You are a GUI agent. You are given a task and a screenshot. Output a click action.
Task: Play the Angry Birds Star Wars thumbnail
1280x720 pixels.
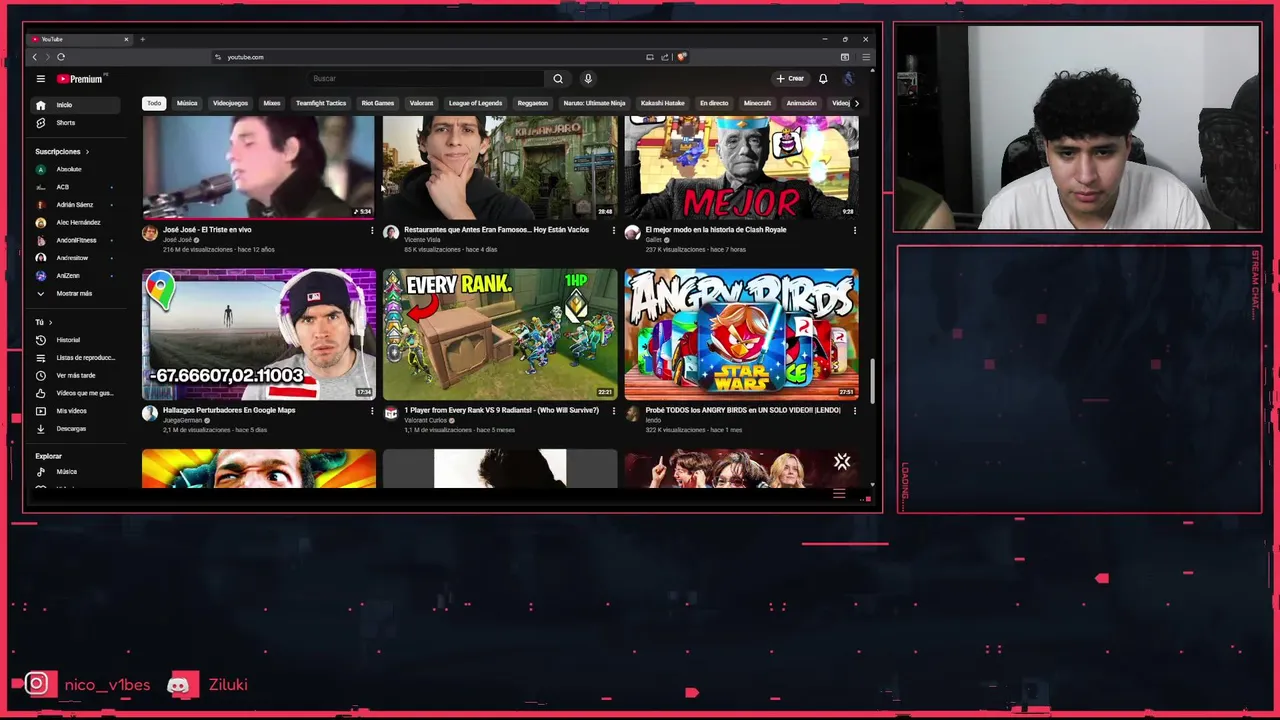tap(741, 334)
